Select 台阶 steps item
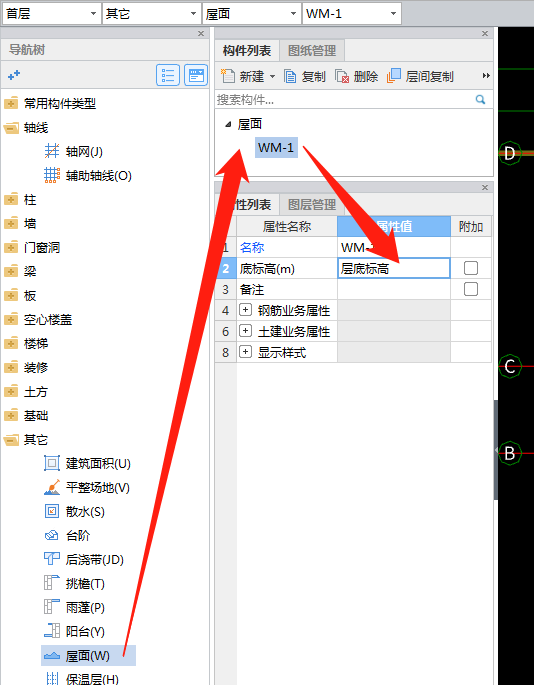The height and width of the screenshot is (685, 534). click(67, 536)
